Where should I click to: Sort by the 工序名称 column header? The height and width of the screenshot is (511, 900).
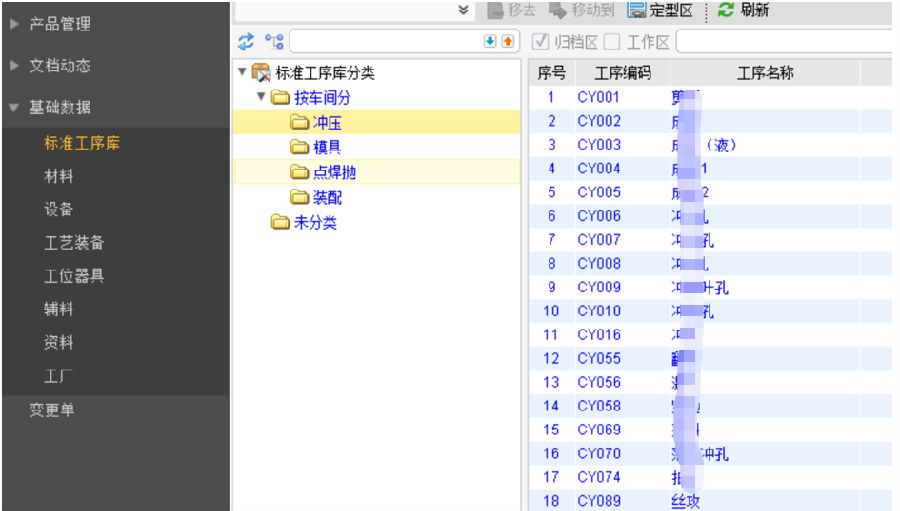765,73
